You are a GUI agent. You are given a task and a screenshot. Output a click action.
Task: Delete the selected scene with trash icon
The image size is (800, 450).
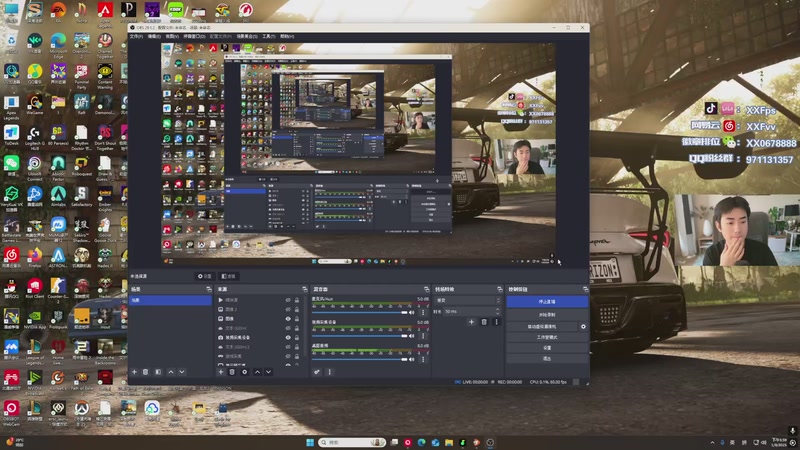pos(145,372)
